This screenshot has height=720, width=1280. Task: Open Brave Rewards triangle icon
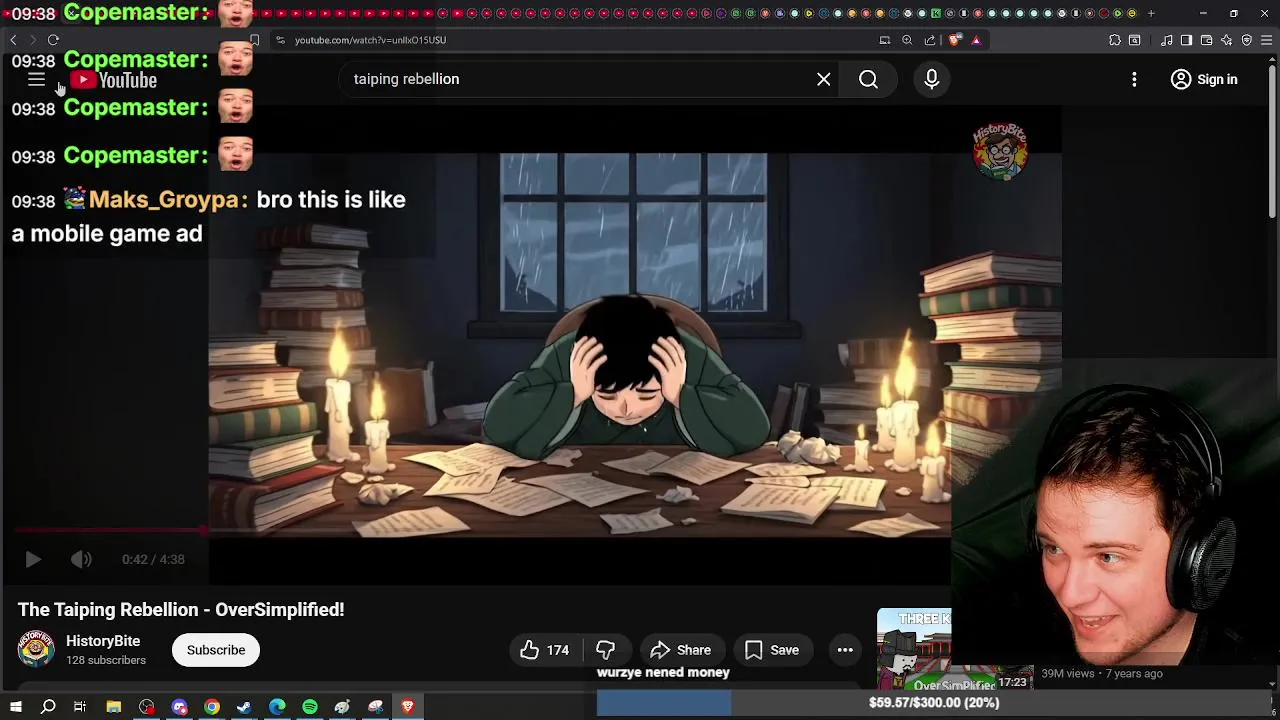(x=976, y=40)
